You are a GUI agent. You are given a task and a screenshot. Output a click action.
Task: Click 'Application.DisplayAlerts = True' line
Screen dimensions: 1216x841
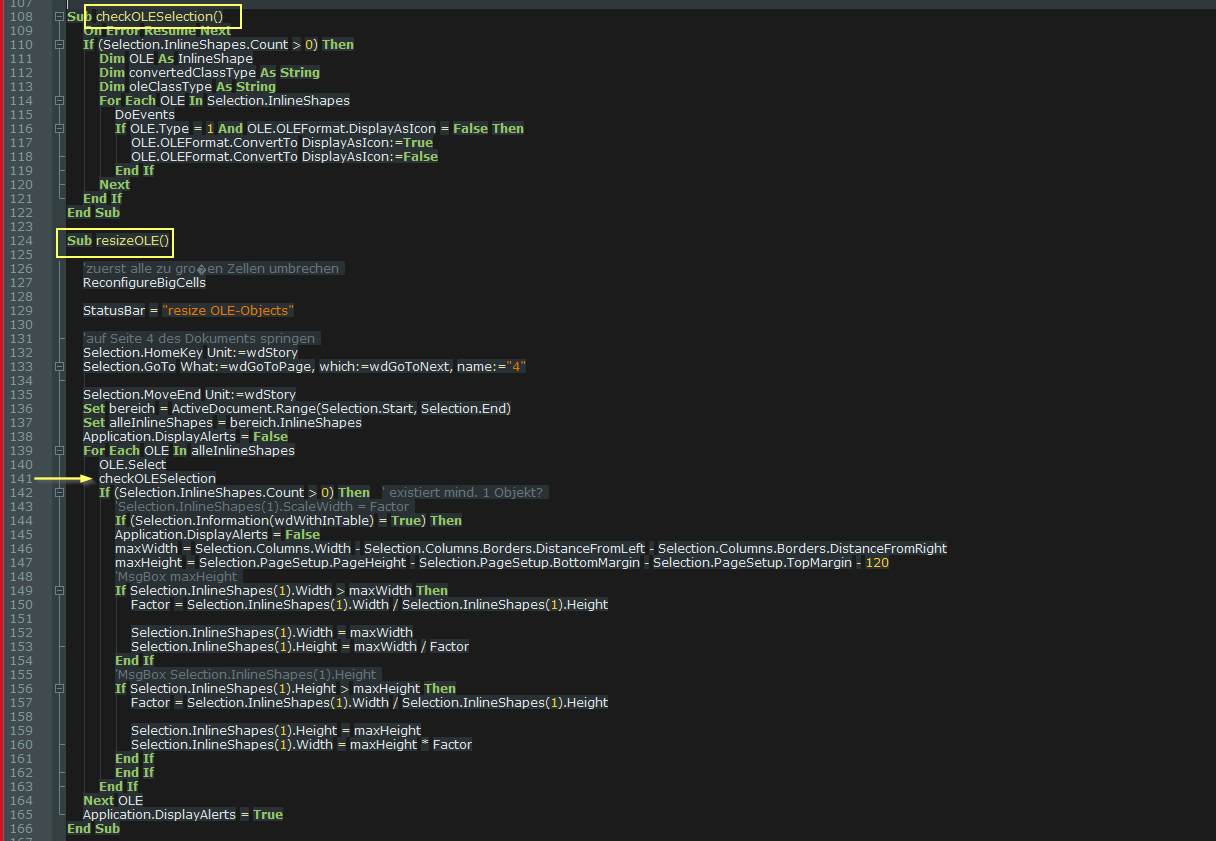point(183,815)
